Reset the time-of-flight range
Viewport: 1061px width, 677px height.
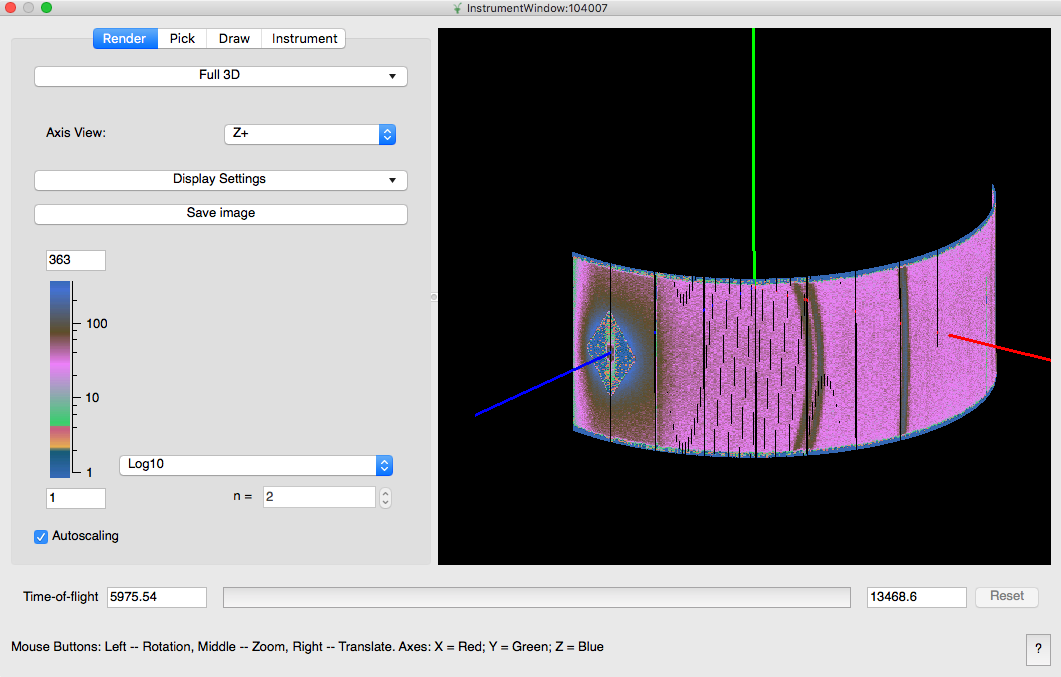point(1006,596)
